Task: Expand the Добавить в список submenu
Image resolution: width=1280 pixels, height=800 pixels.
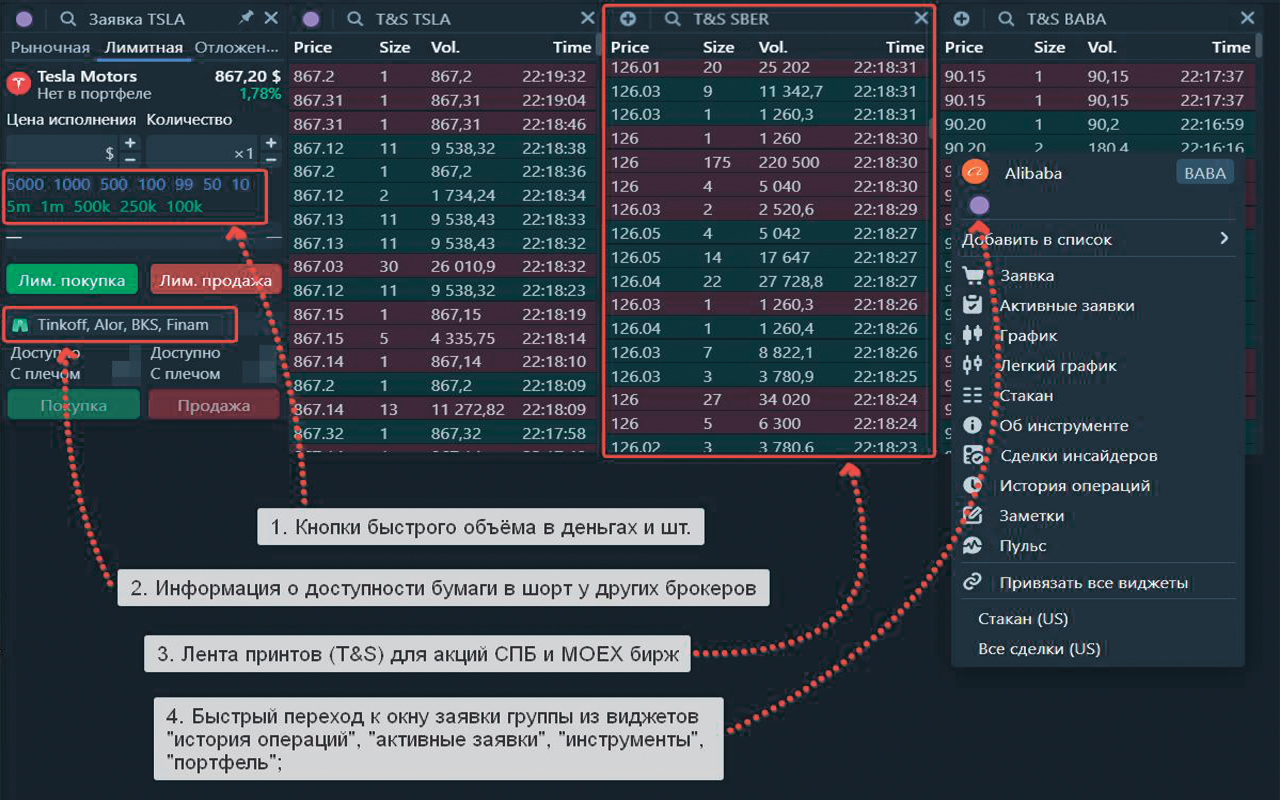Action: pyautogui.click(x=1223, y=239)
